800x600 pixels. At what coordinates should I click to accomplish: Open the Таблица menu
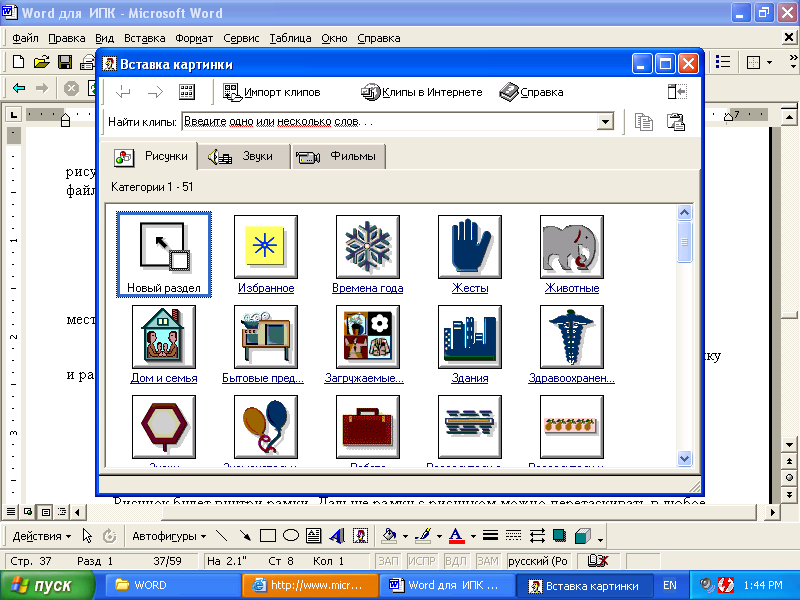[x=290, y=38]
